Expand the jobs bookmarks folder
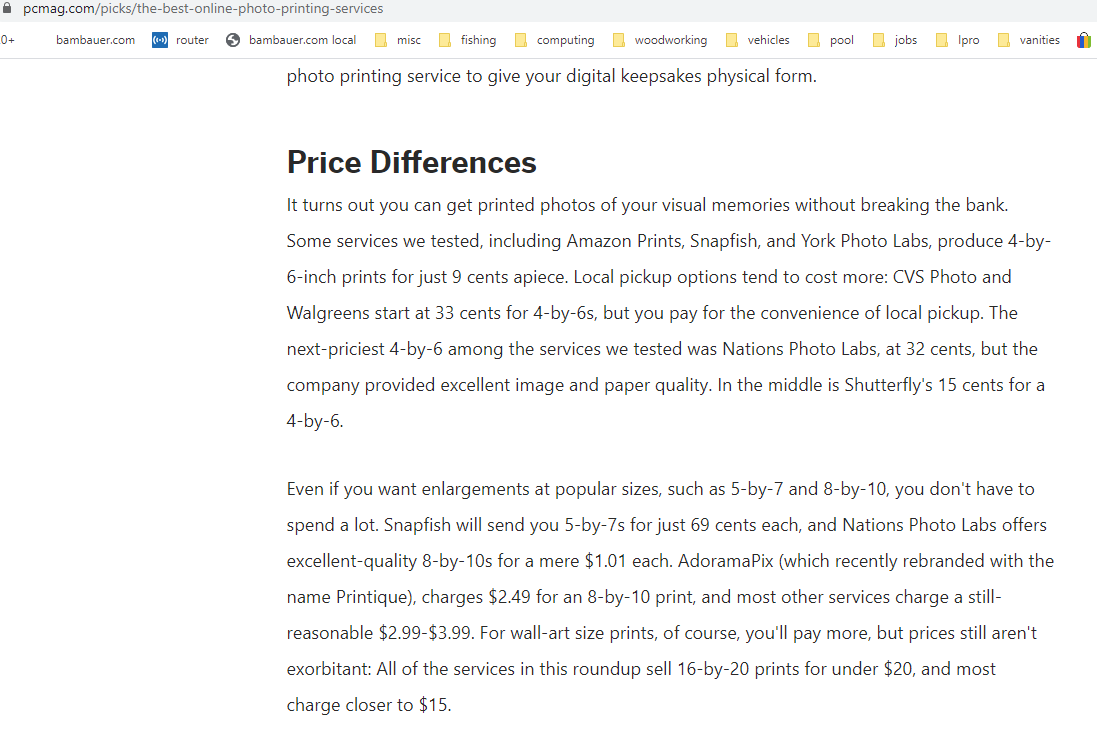The width and height of the screenshot is (1097, 731). tap(895, 40)
